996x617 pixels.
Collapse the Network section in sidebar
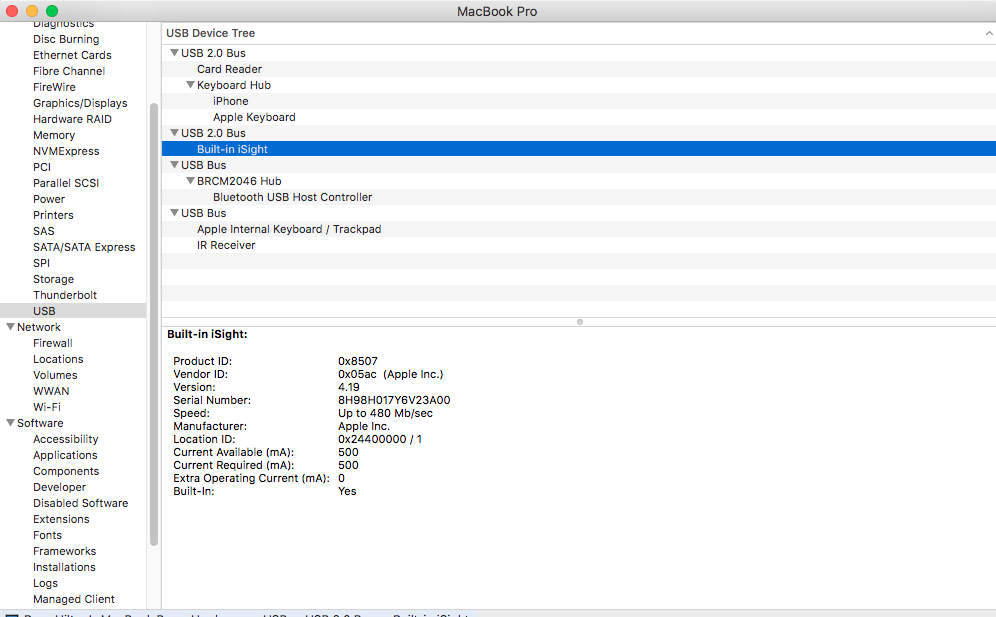click(10, 327)
